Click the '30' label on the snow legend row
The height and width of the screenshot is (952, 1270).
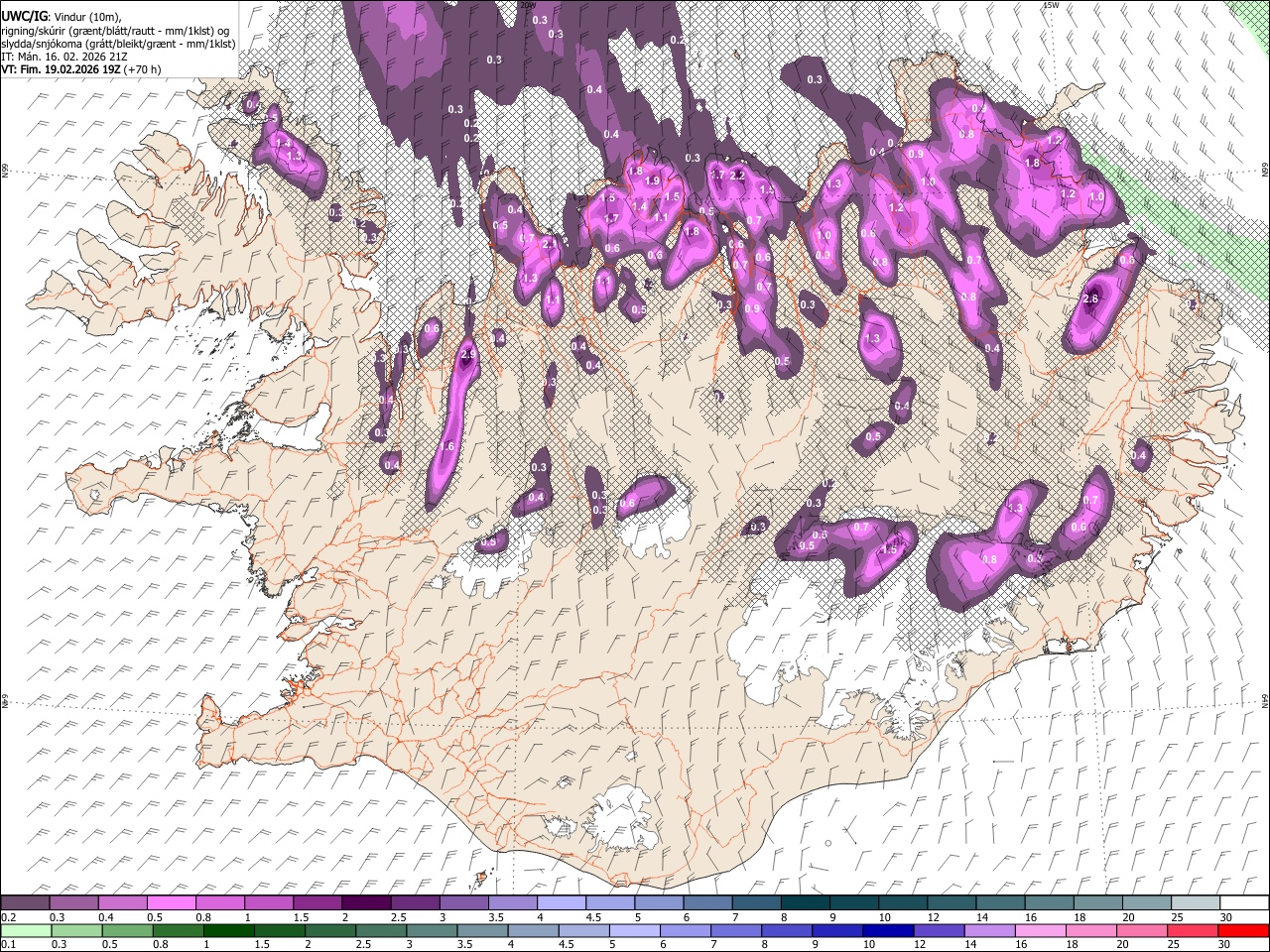(x=1225, y=917)
